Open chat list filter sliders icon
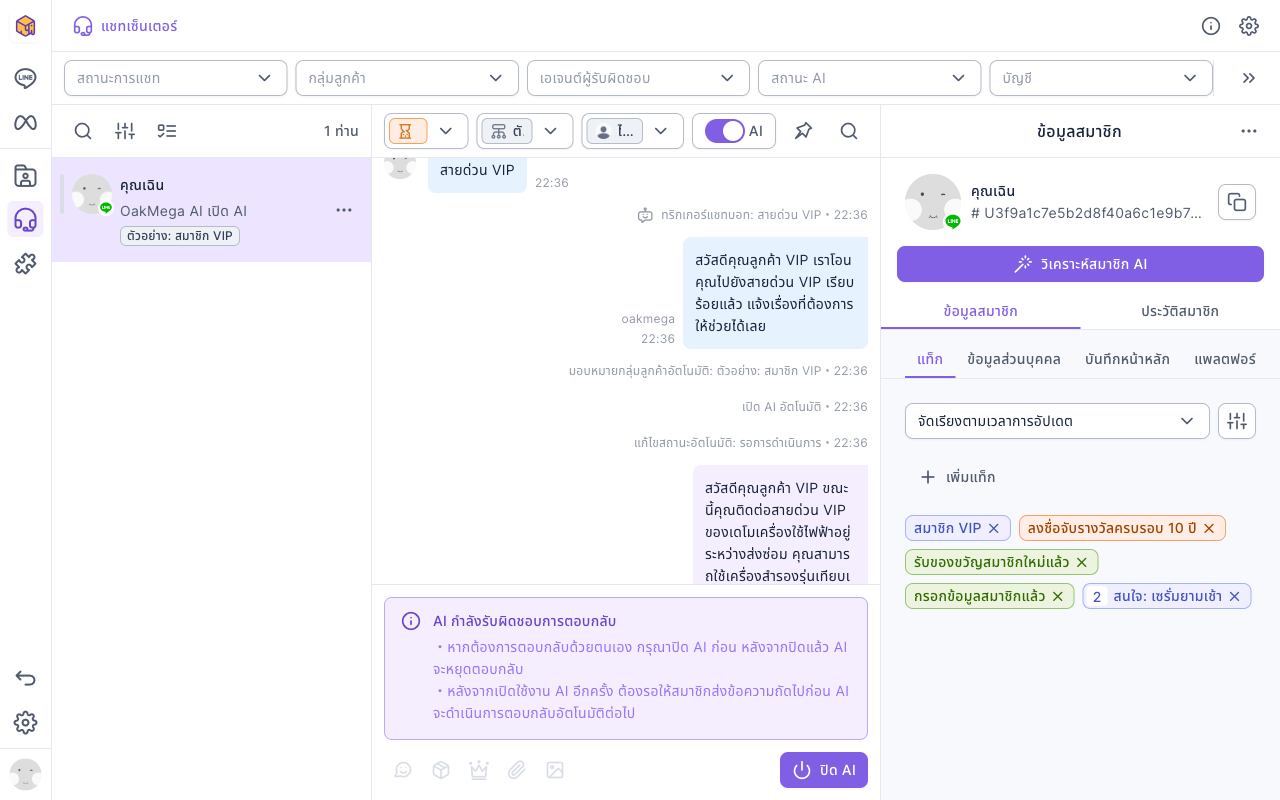Viewport: 1280px width, 800px height. [x=125, y=131]
